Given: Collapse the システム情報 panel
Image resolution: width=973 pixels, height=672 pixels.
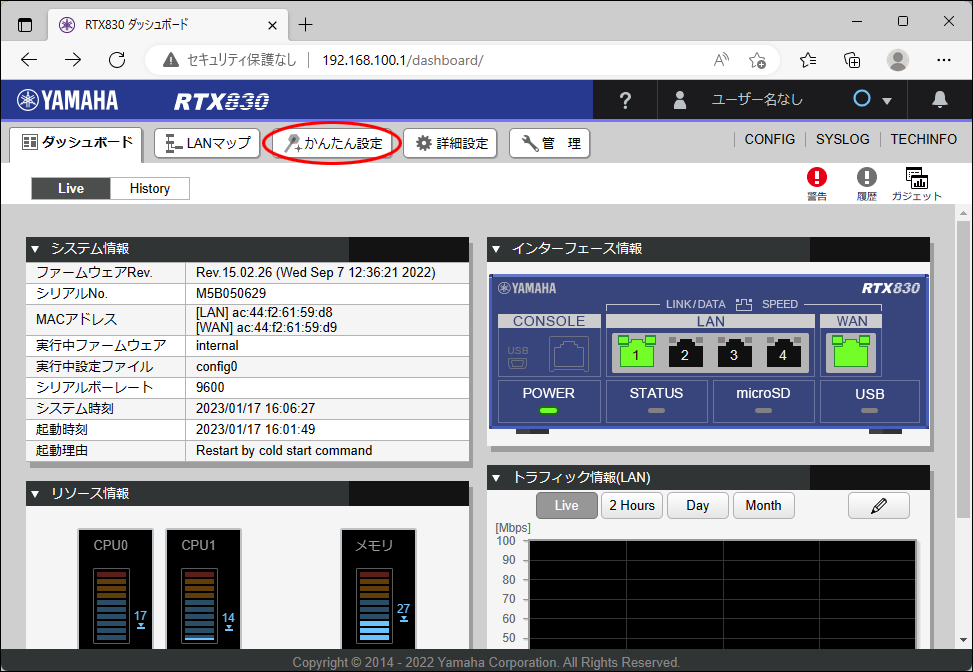Looking at the screenshot, I should [x=35, y=249].
